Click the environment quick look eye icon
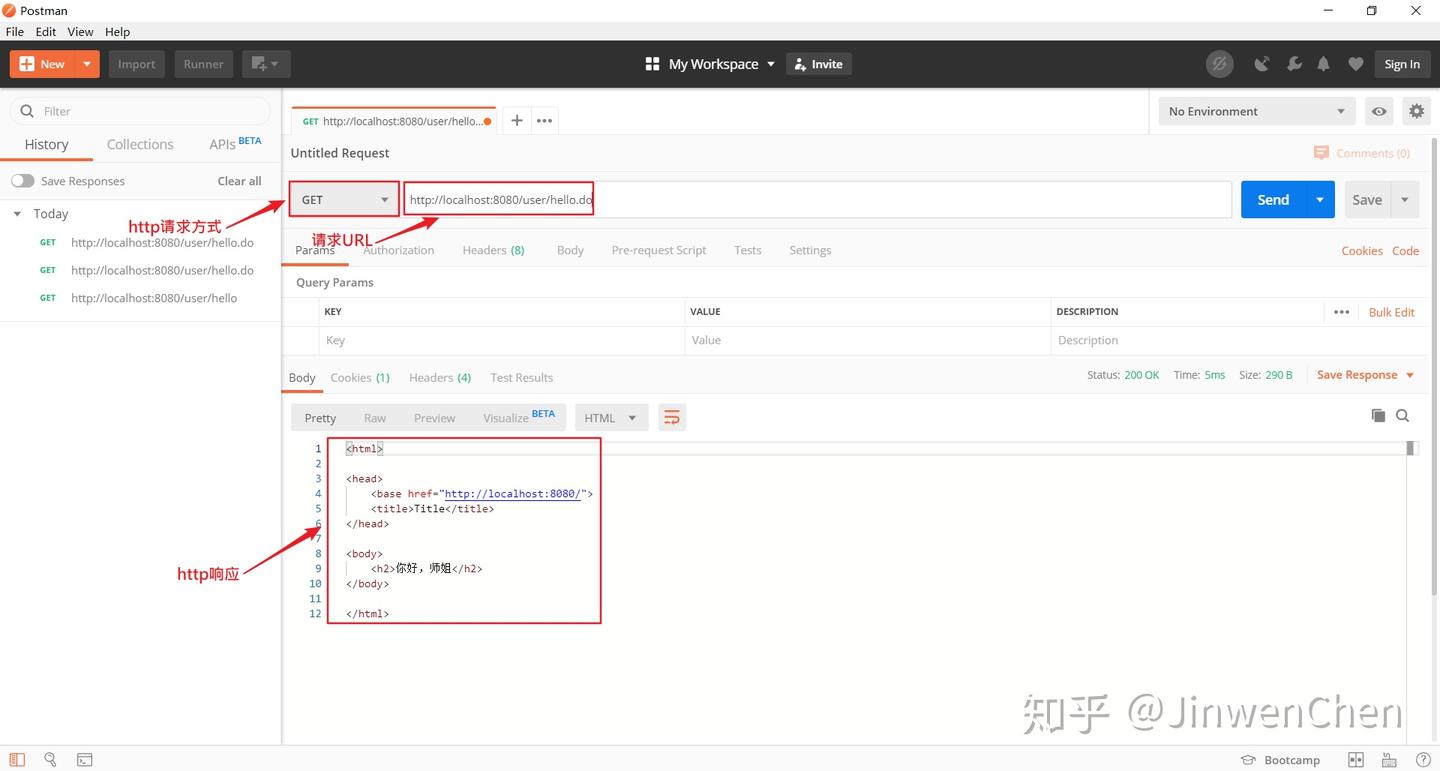Image resolution: width=1440 pixels, height=771 pixels. 1379,110
